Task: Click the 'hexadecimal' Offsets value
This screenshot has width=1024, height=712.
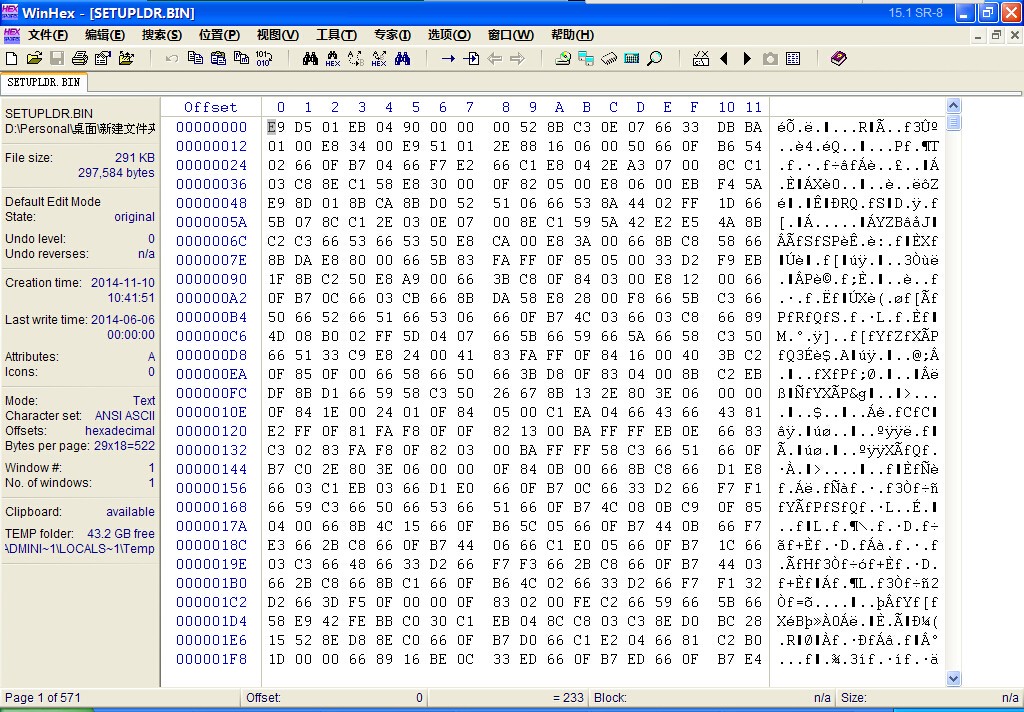Action: (120, 430)
